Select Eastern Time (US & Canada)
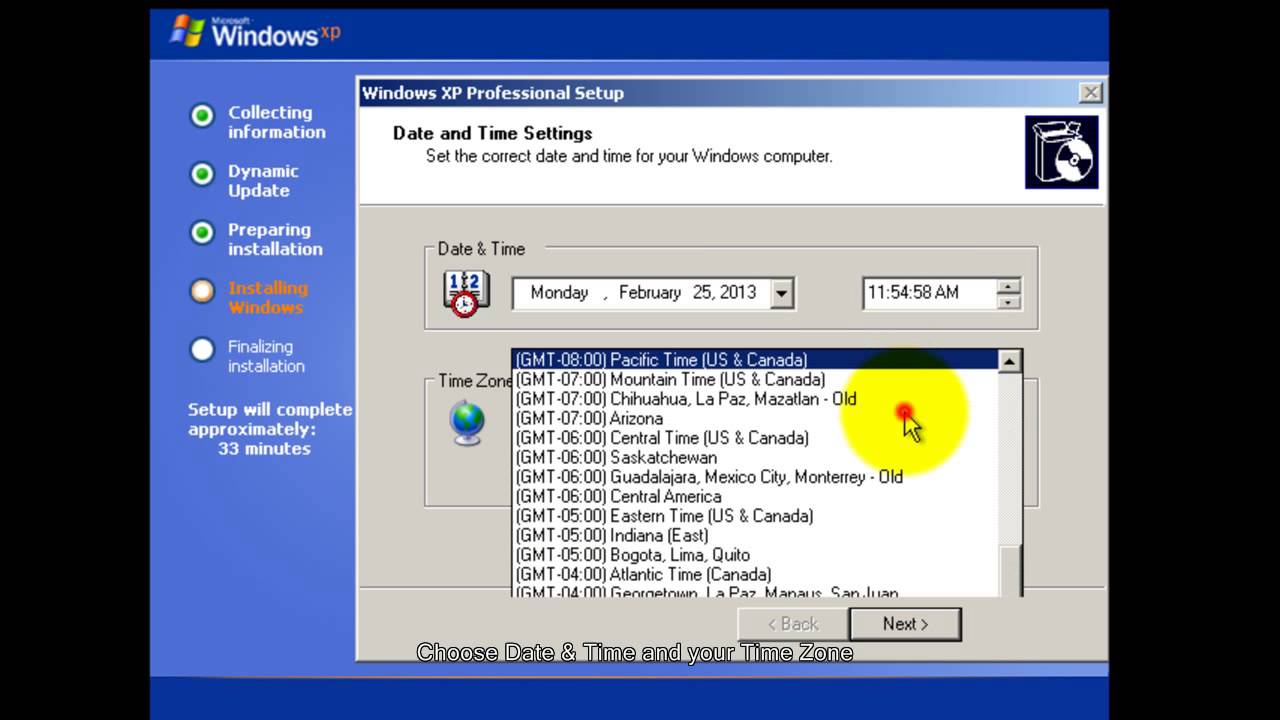This screenshot has height=720, width=1280. click(755, 516)
